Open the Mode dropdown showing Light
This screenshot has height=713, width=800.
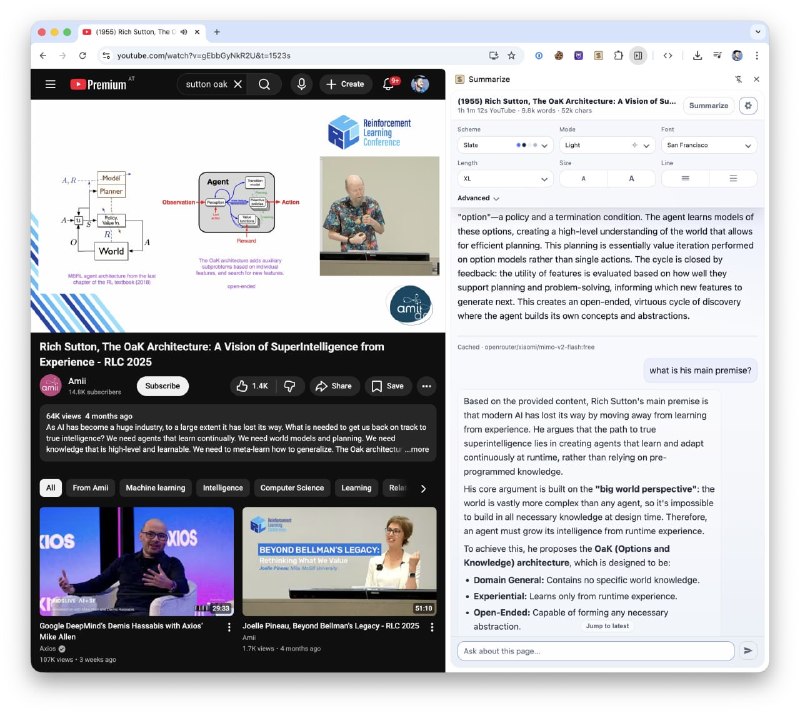click(607, 145)
